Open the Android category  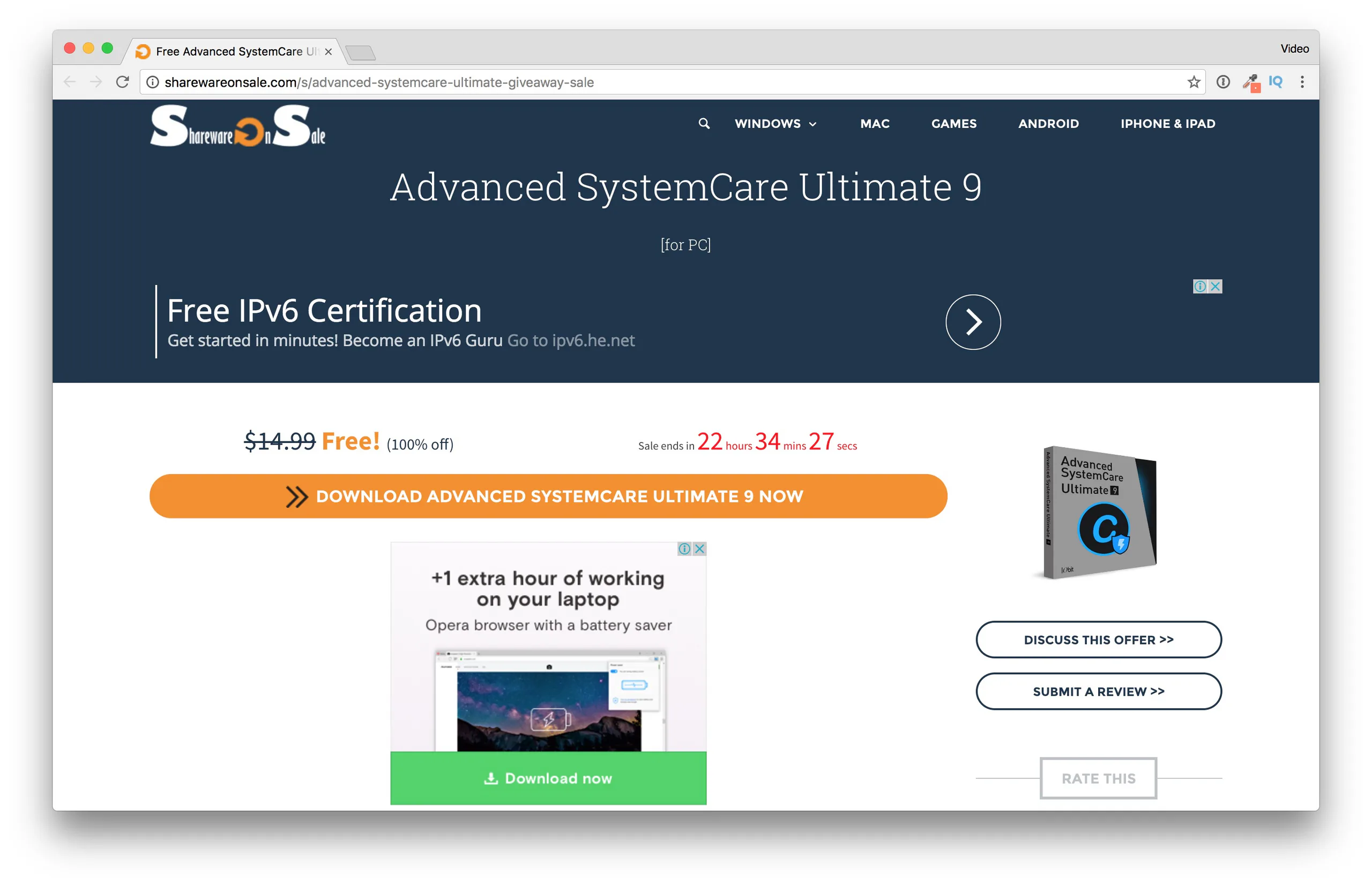1048,124
